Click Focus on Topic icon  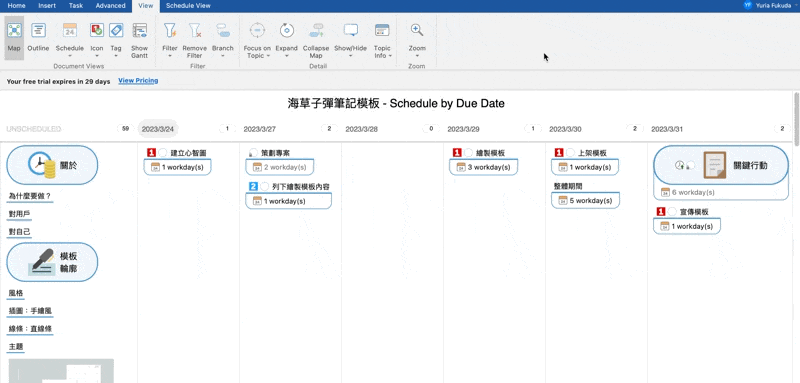click(257, 31)
